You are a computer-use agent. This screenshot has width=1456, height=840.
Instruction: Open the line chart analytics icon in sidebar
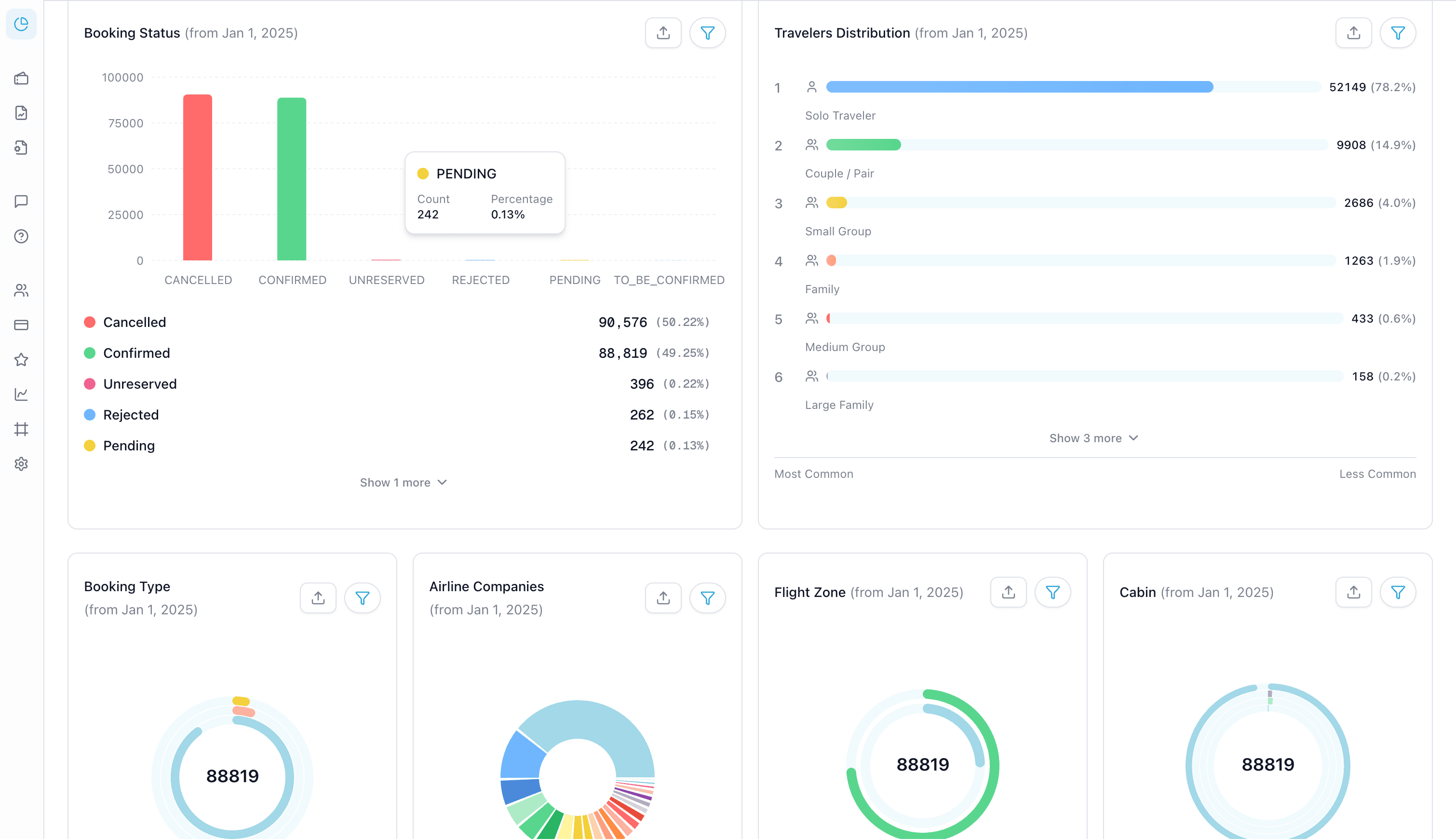[21, 394]
